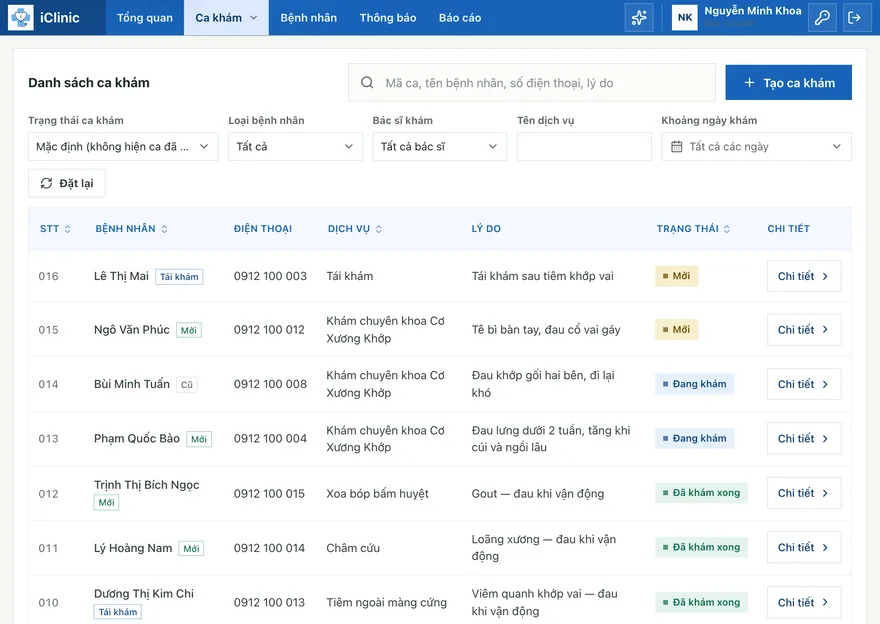This screenshot has width=880, height=624.
Task: Go to the Bệnh nhân tab
Action: click(x=309, y=17)
